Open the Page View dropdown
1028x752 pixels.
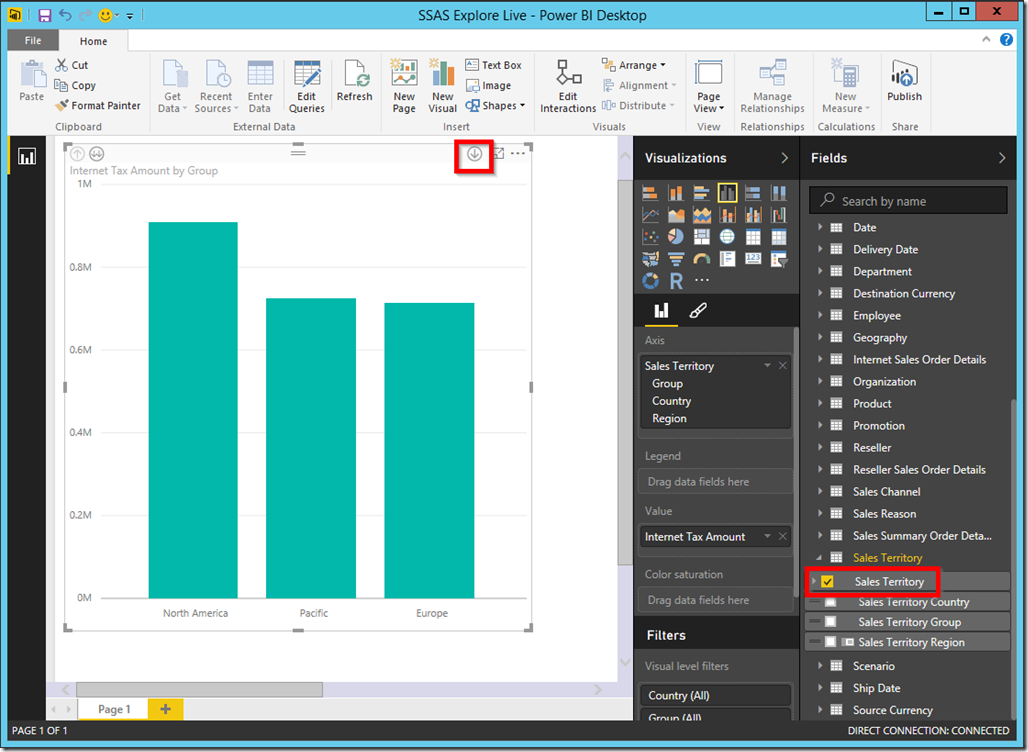click(709, 88)
